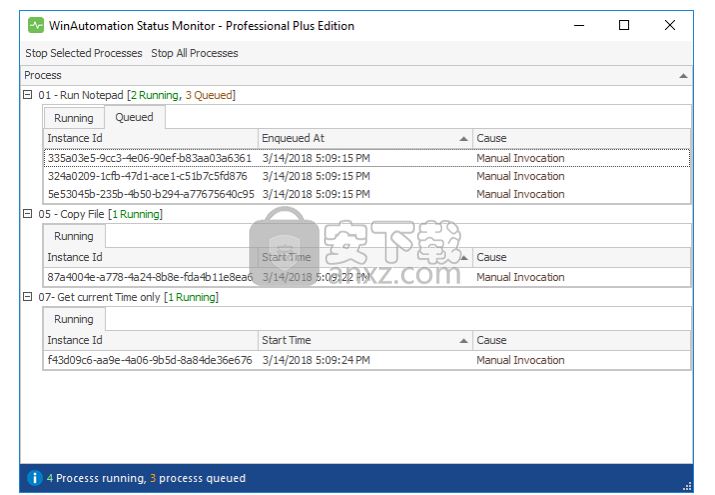Click the WinAutomation app icon in title bar
715x495 pixels.
point(36,25)
